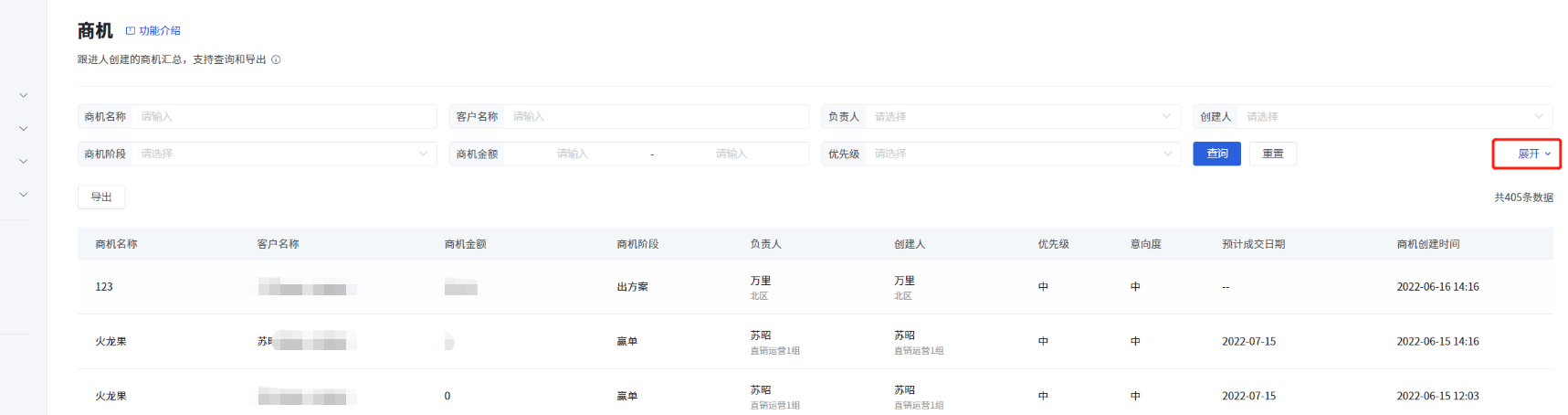This screenshot has width=1568, height=415.
Task: Click the 导出 button
Action: click(x=101, y=197)
